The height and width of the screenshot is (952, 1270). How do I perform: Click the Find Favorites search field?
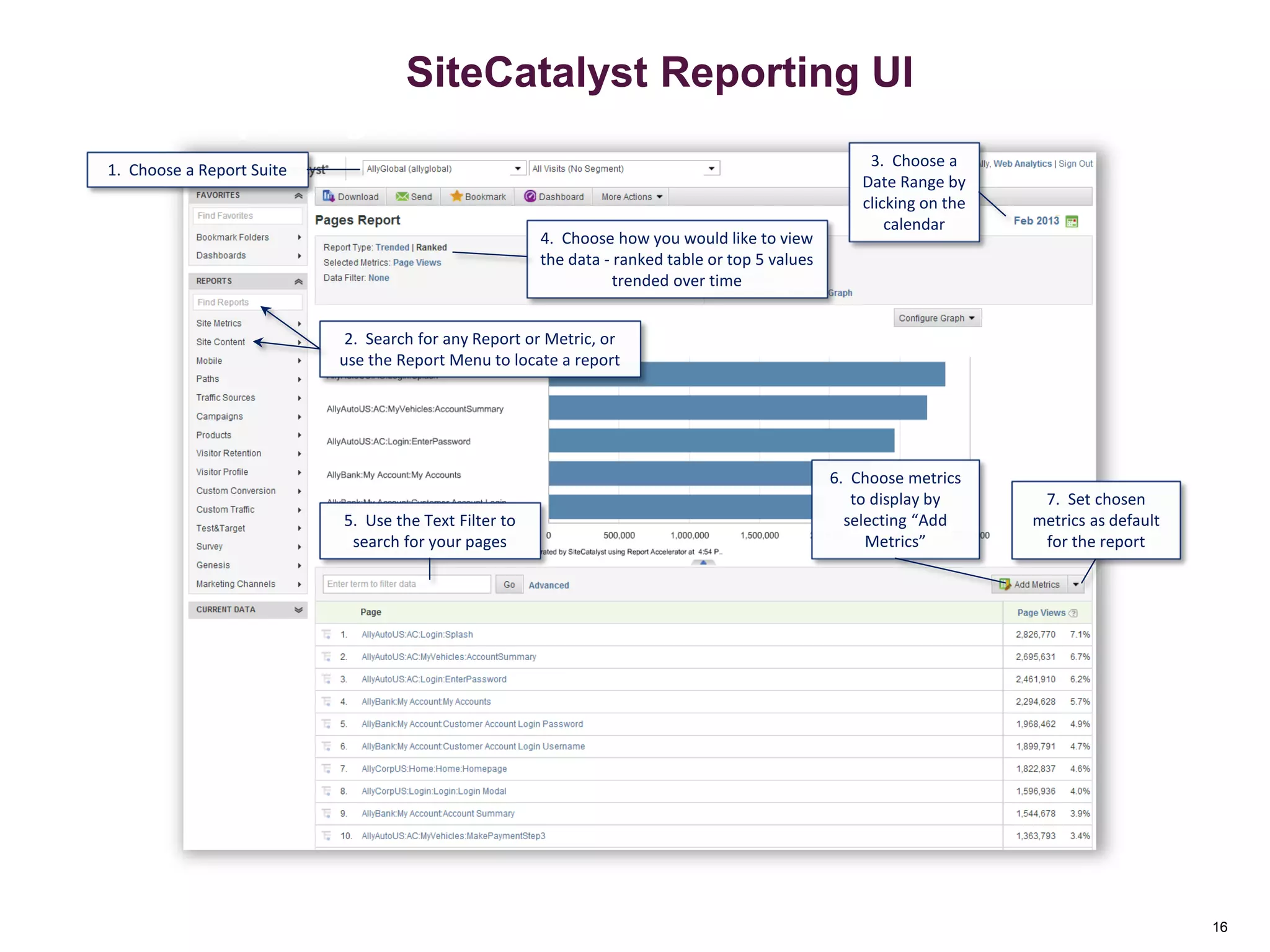[247, 216]
